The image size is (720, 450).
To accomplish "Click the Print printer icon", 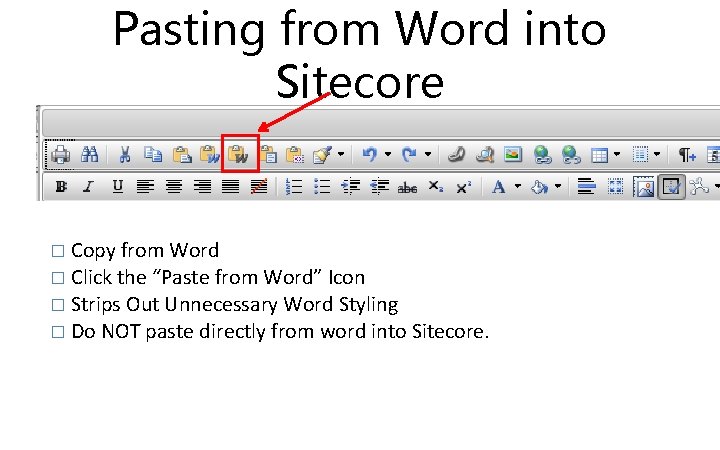I will [x=61, y=155].
